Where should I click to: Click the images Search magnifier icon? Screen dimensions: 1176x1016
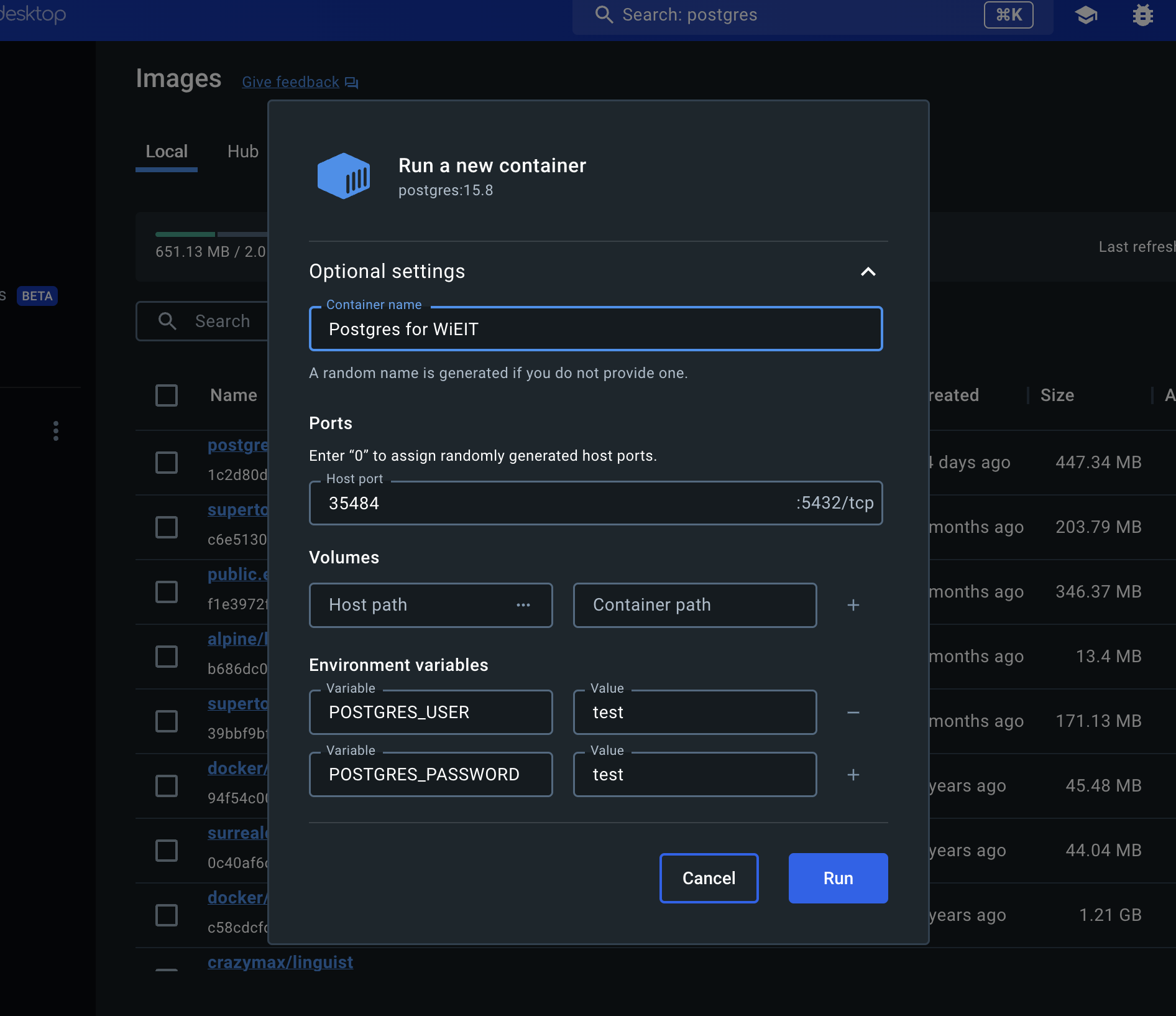click(x=167, y=321)
